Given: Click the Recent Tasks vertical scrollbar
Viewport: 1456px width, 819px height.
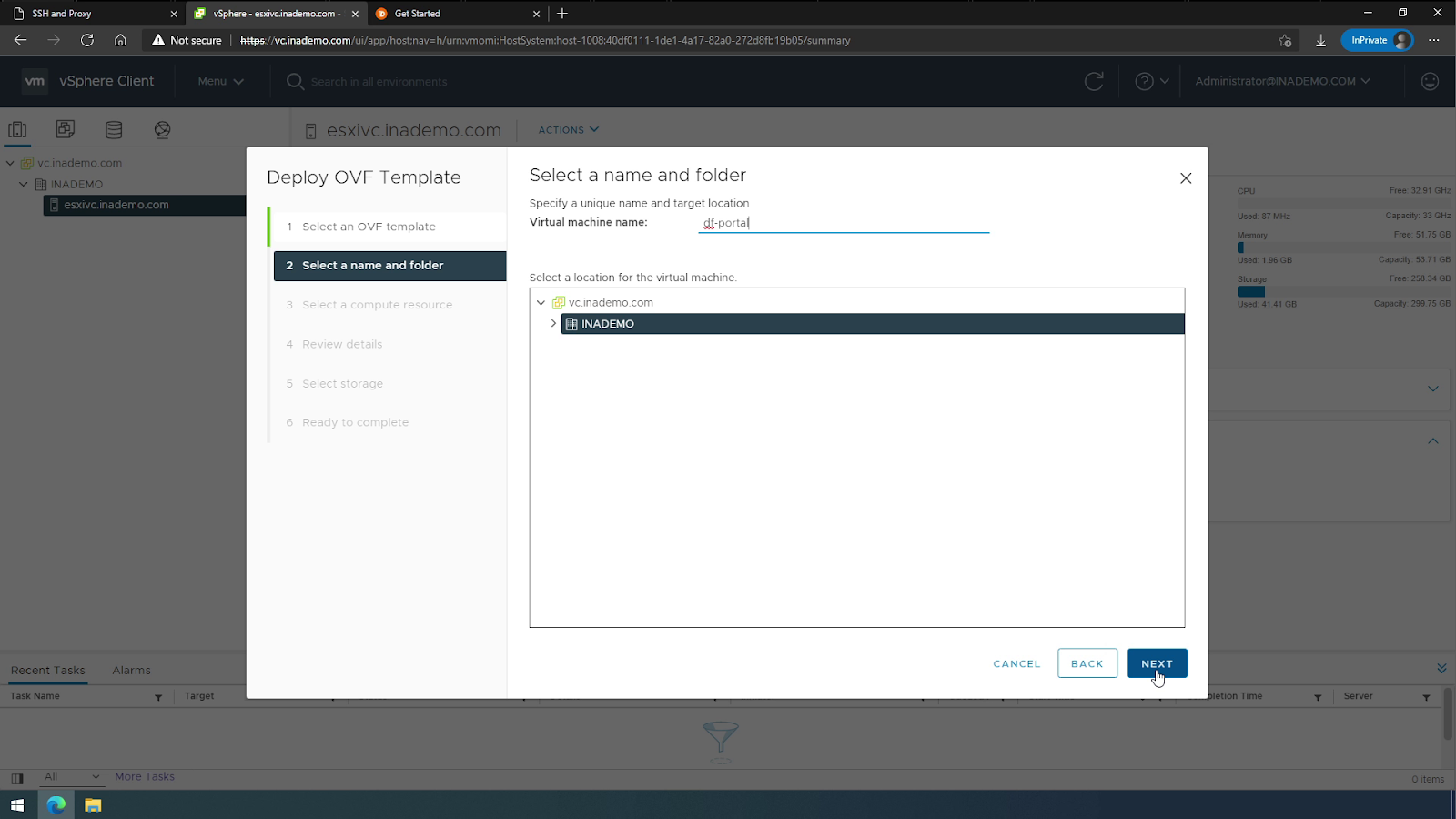Looking at the screenshot, I should [x=1448, y=713].
